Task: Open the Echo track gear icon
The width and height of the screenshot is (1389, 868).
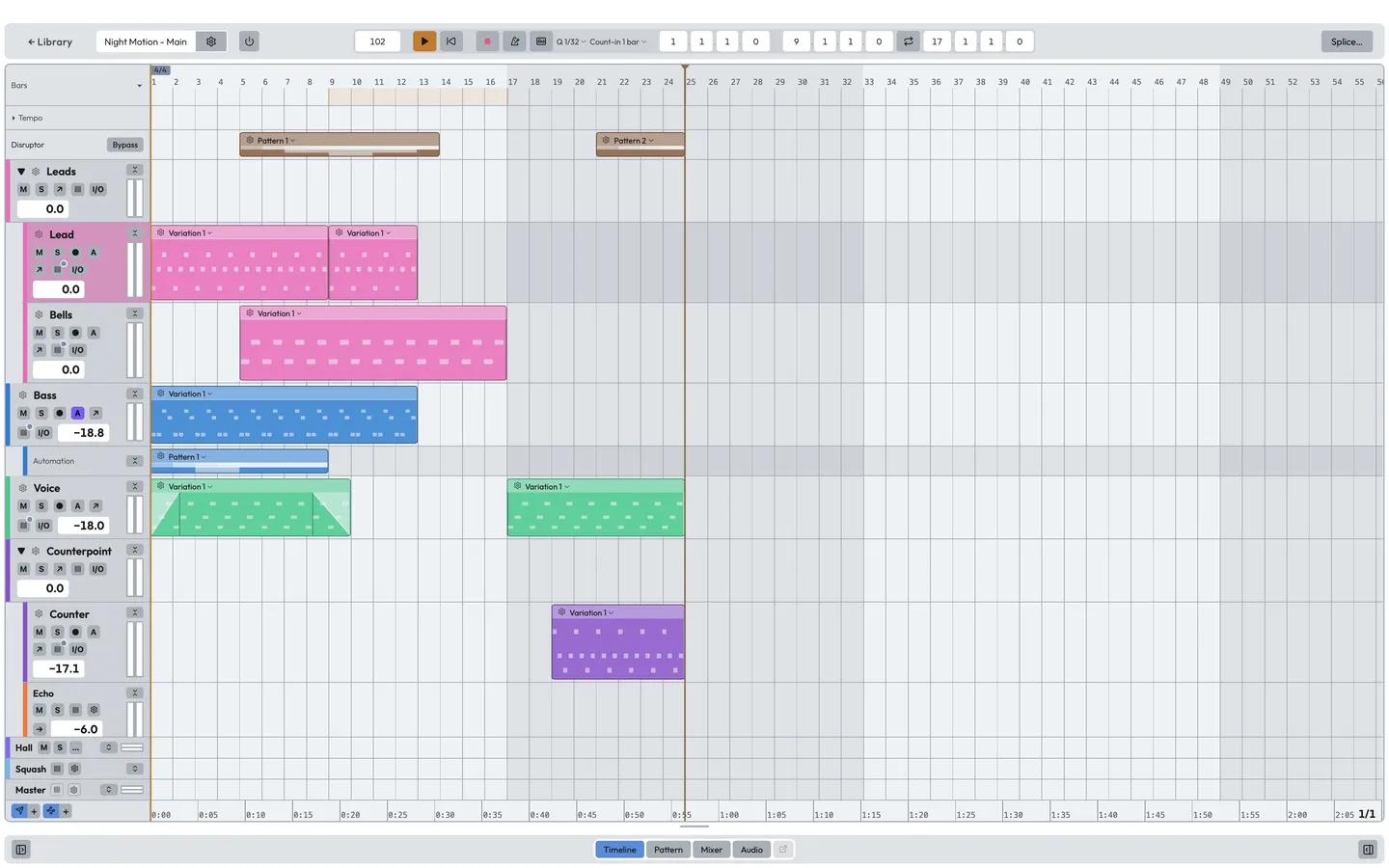Action: (x=94, y=710)
